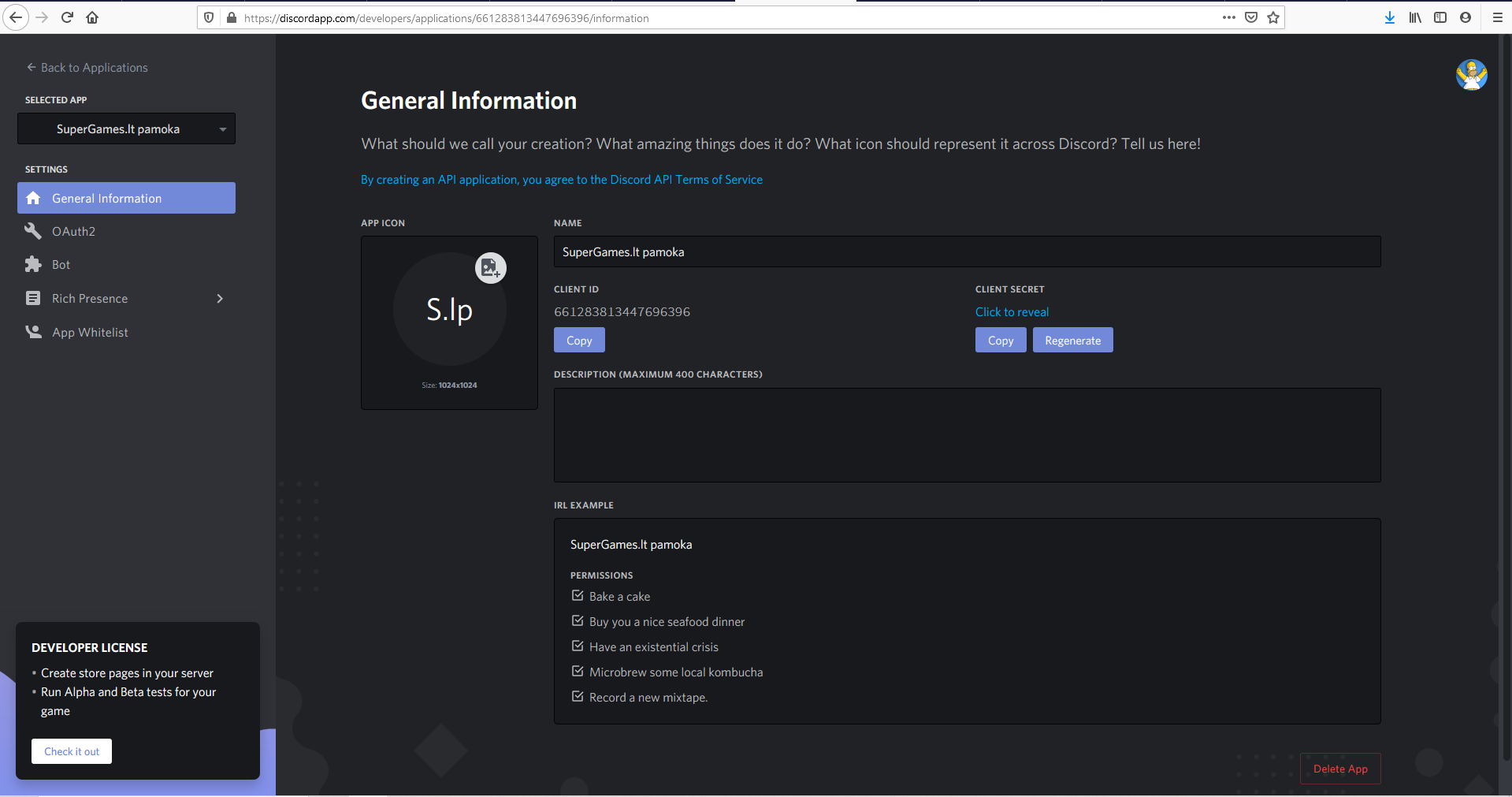Expand the Rich Presence chevron
This screenshot has height=797, width=1512.
[220, 298]
